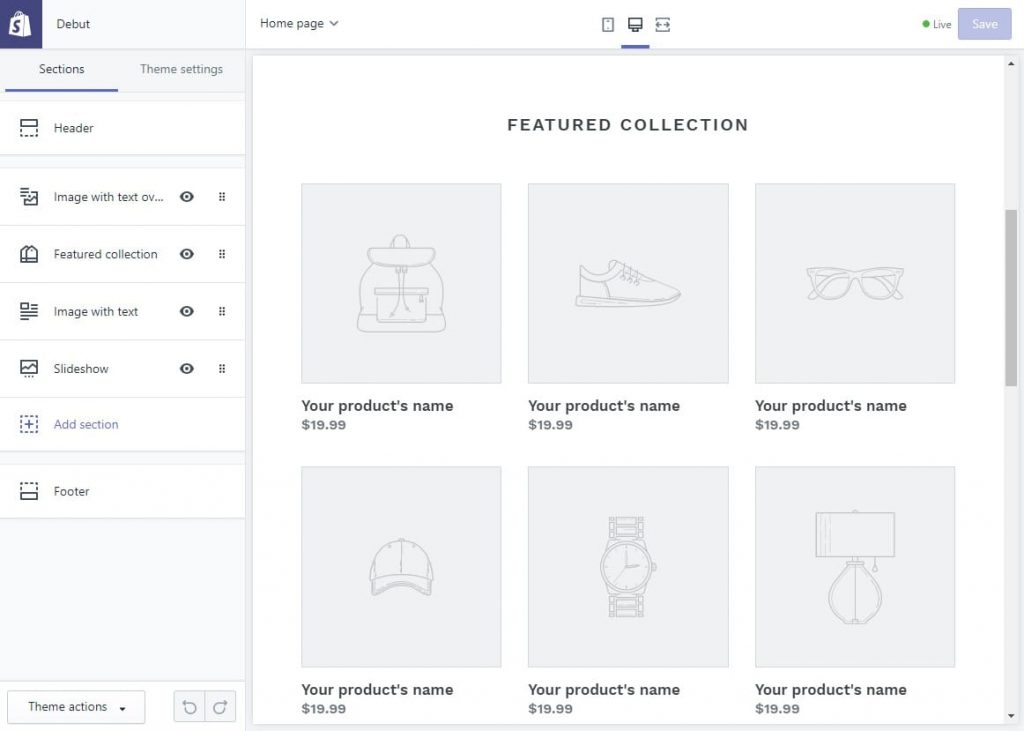Click the backpack product thumbnail

[401, 283]
